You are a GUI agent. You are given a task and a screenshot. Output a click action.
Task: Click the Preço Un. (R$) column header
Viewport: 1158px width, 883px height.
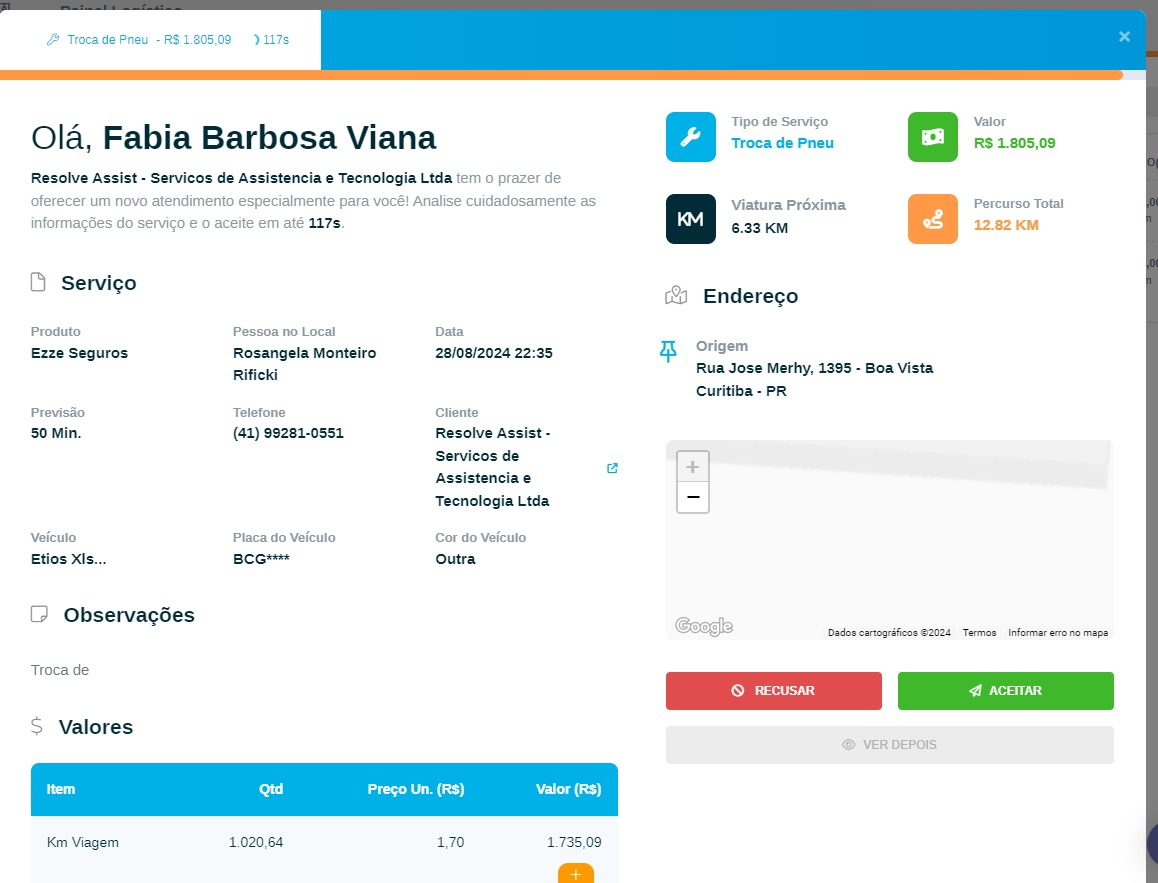(416, 789)
